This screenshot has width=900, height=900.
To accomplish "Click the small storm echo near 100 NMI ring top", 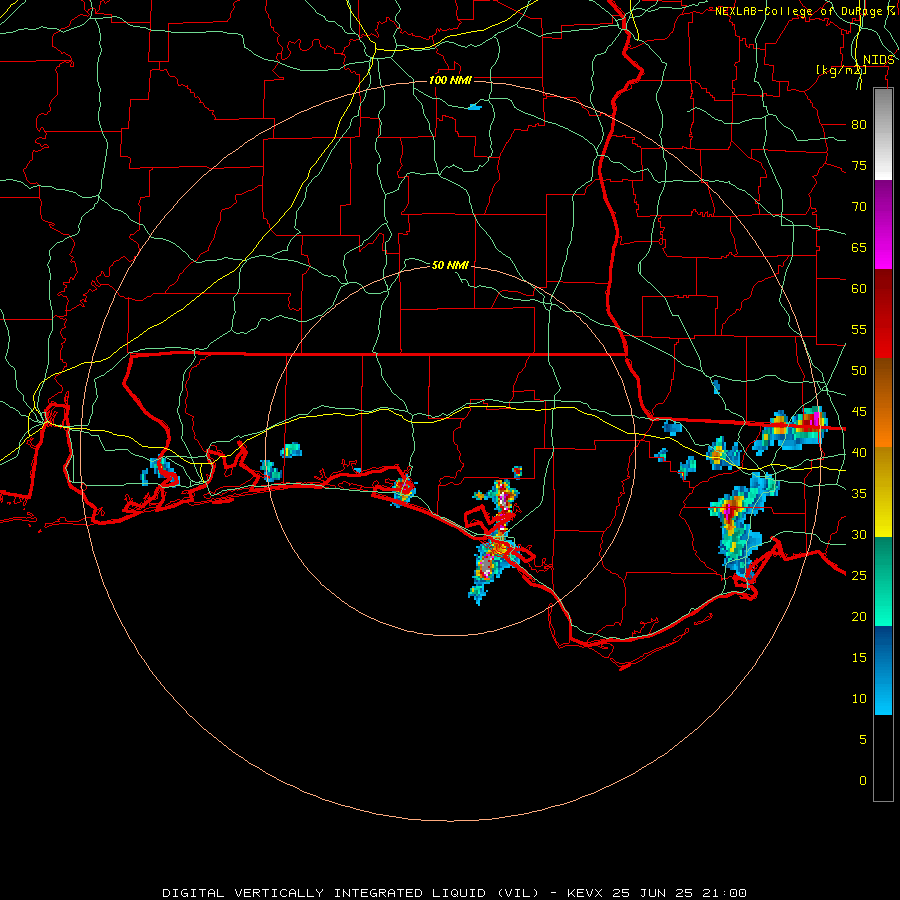I will pos(475,107).
